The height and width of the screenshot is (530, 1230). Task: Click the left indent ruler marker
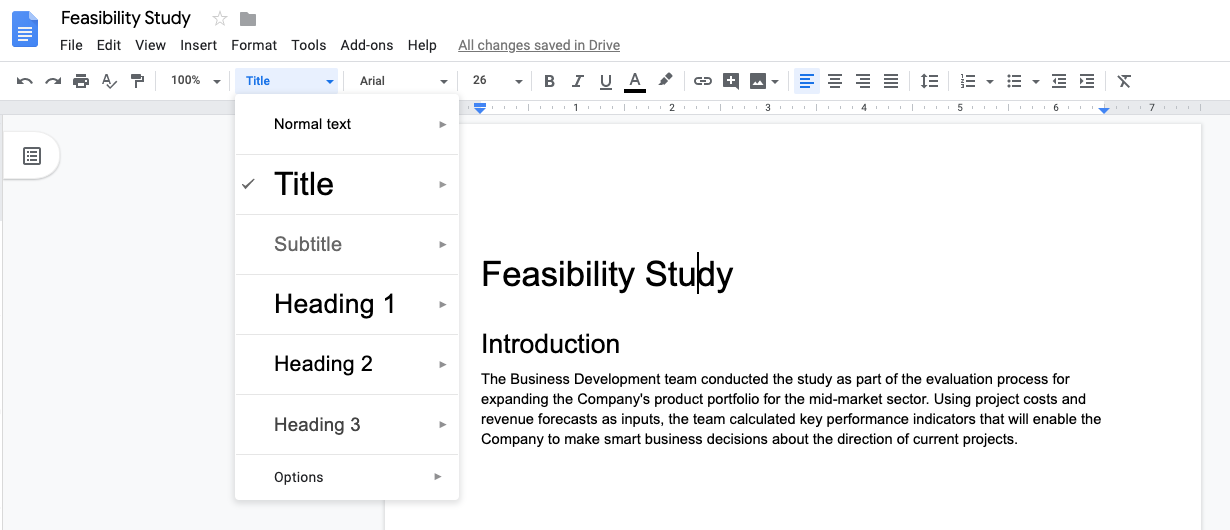pos(480,107)
